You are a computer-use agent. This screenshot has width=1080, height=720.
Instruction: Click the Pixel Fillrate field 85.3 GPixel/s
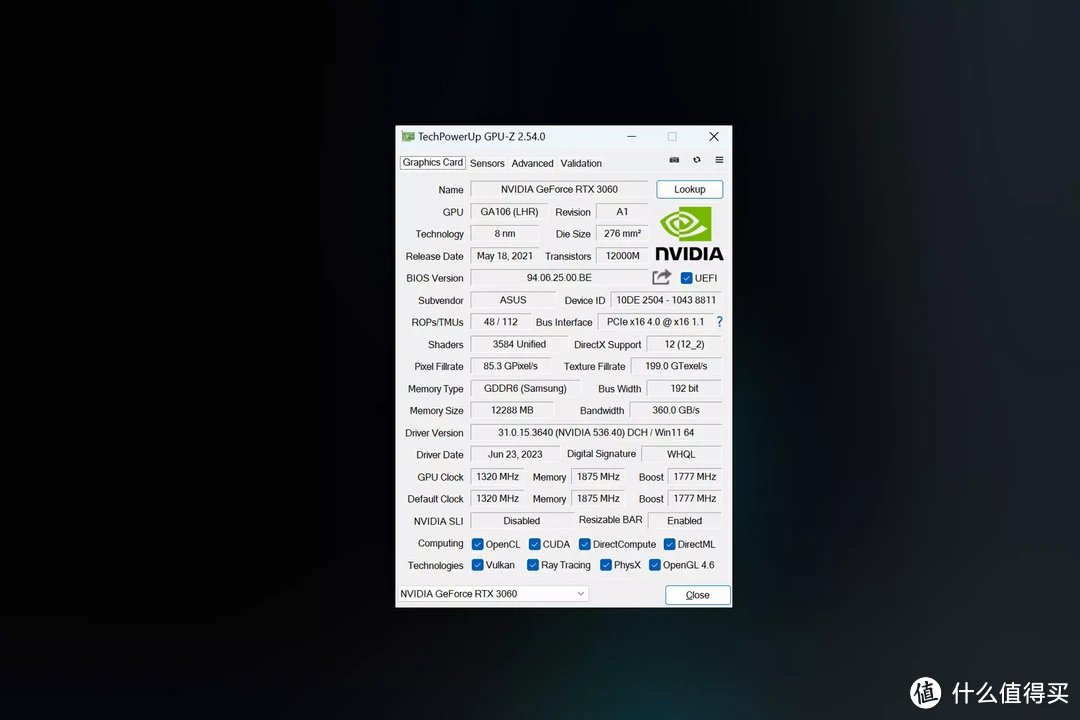[510, 366]
